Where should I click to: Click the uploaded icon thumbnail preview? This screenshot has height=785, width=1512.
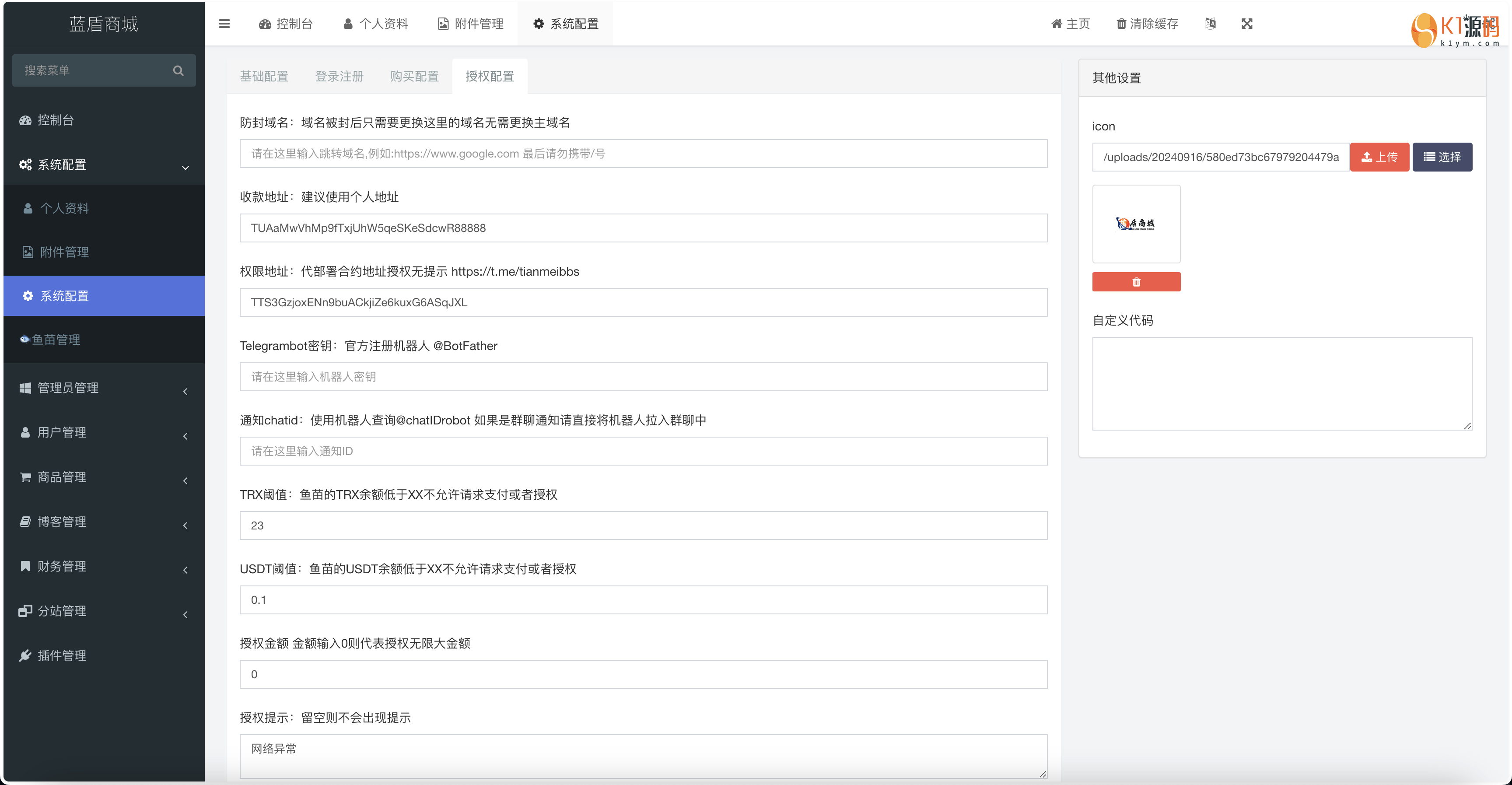click(1136, 224)
